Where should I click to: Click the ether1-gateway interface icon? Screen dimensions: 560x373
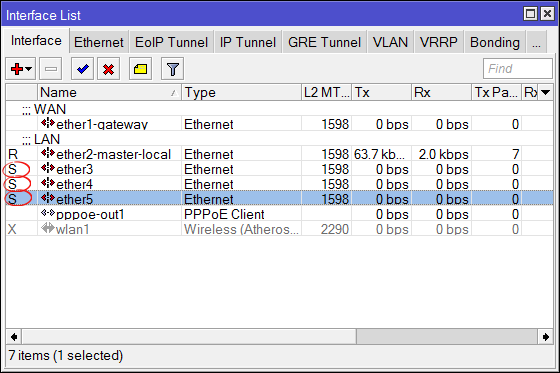tap(48, 124)
